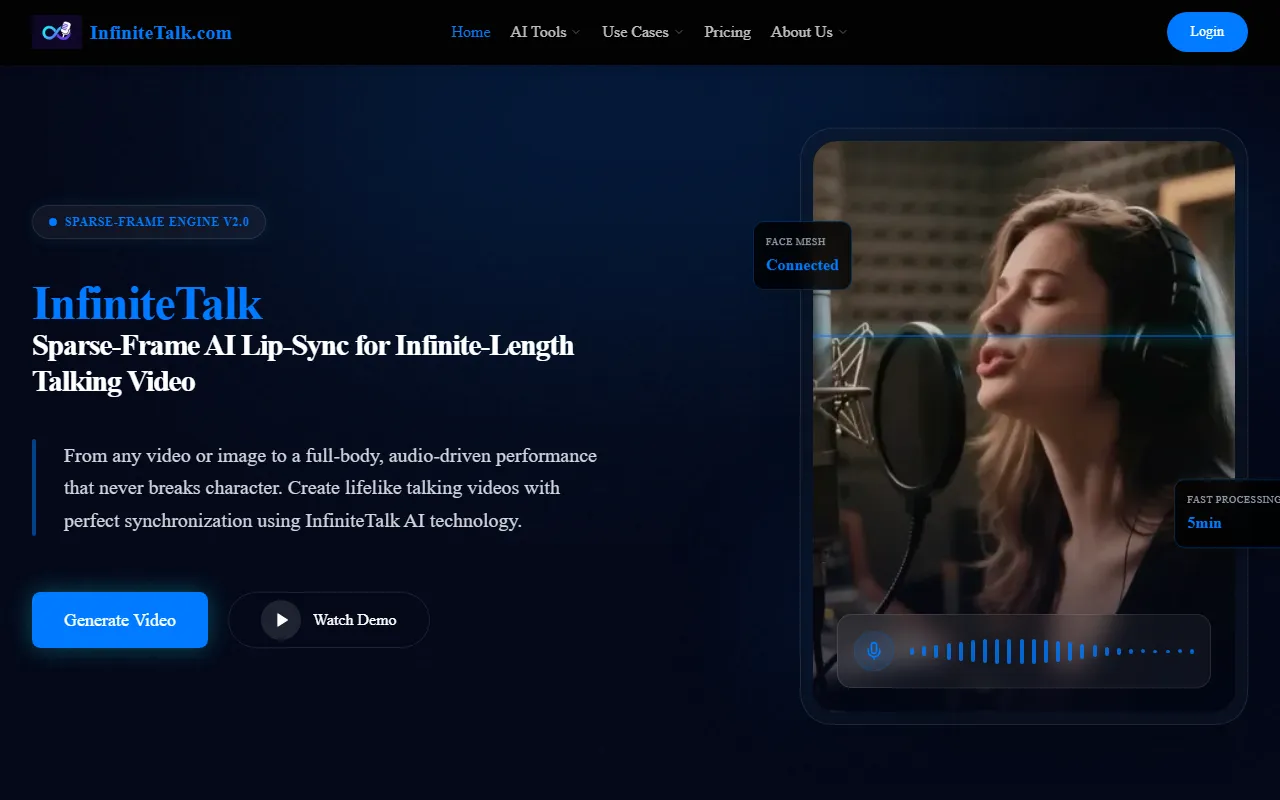Screen dimensions: 1280x800
Task: Click the Generate Video button
Action: [120, 620]
